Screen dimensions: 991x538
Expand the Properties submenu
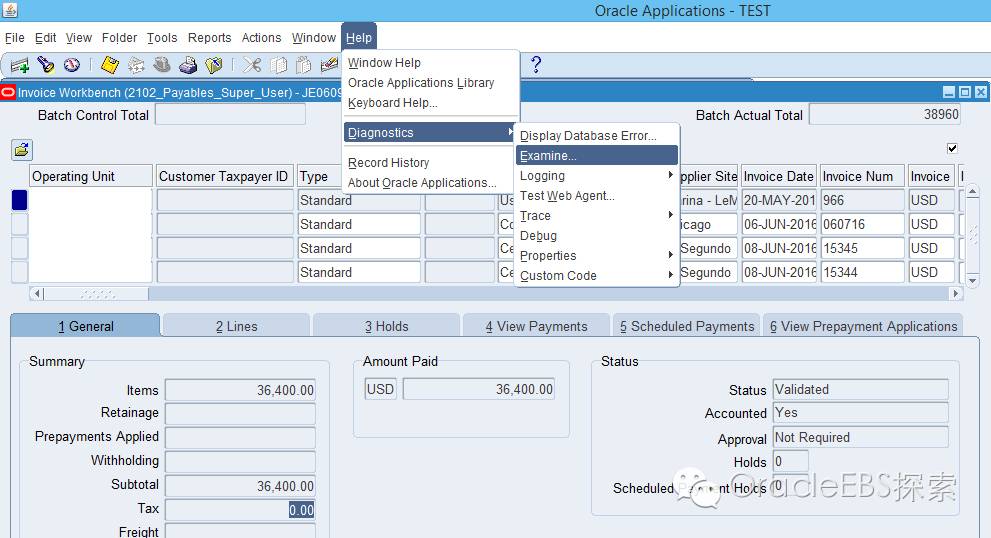pos(597,255)
